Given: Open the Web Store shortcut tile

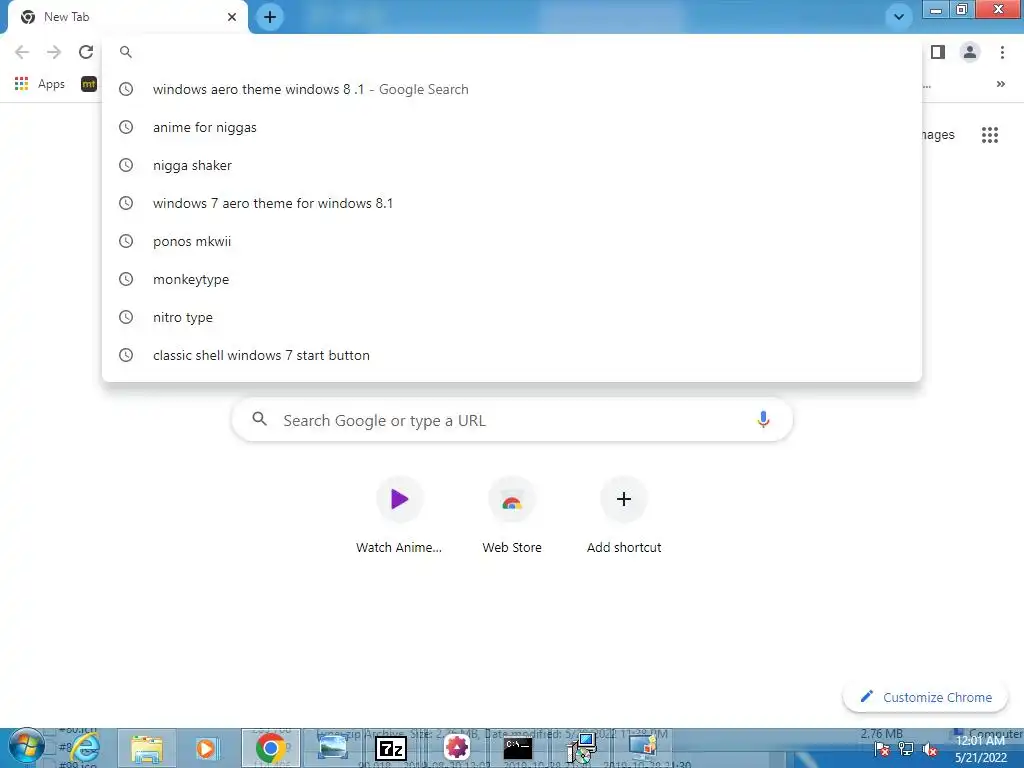Looking at the screenshot, I should click(x=512, y=516).
